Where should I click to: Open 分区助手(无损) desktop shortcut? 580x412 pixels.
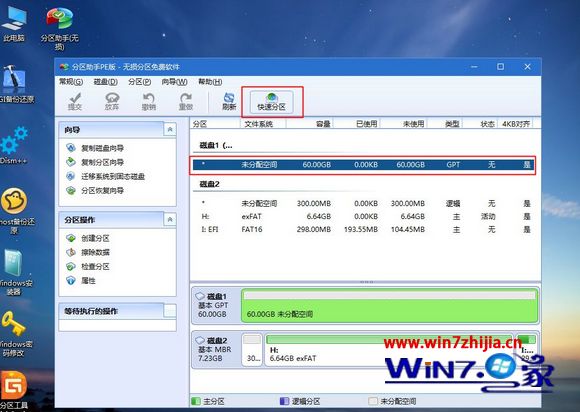click(60, 29)
